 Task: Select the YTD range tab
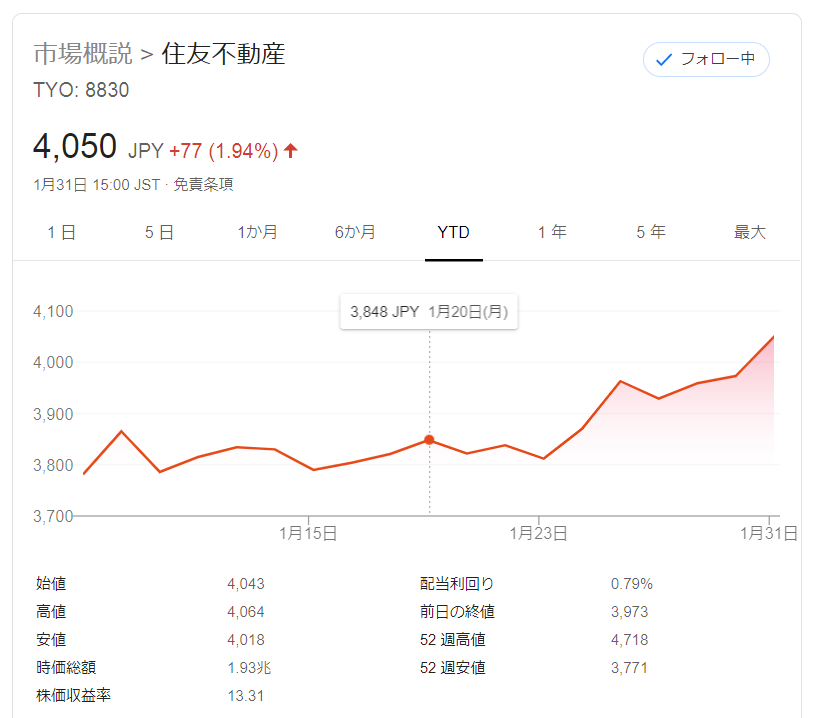[x=453, y=232]
